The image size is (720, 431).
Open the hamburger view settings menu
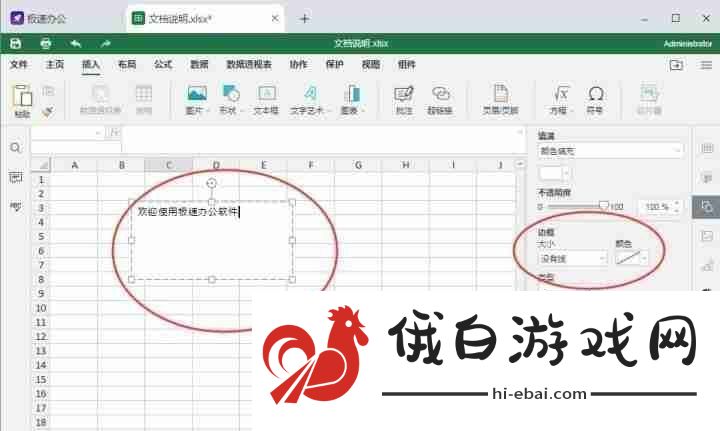click(x=706, y=65)
